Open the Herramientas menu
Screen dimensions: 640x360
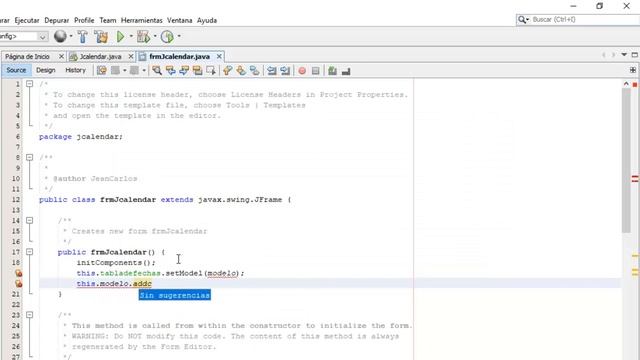142,20
